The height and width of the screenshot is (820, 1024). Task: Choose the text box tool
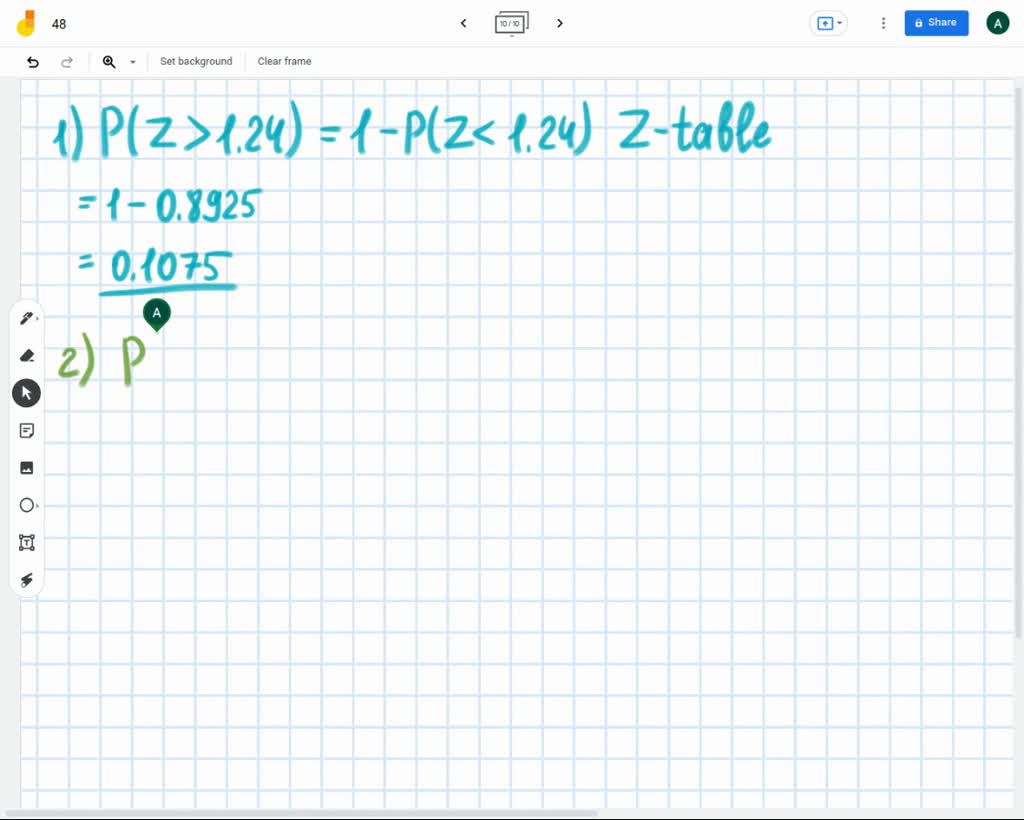[x=26, y=542]
